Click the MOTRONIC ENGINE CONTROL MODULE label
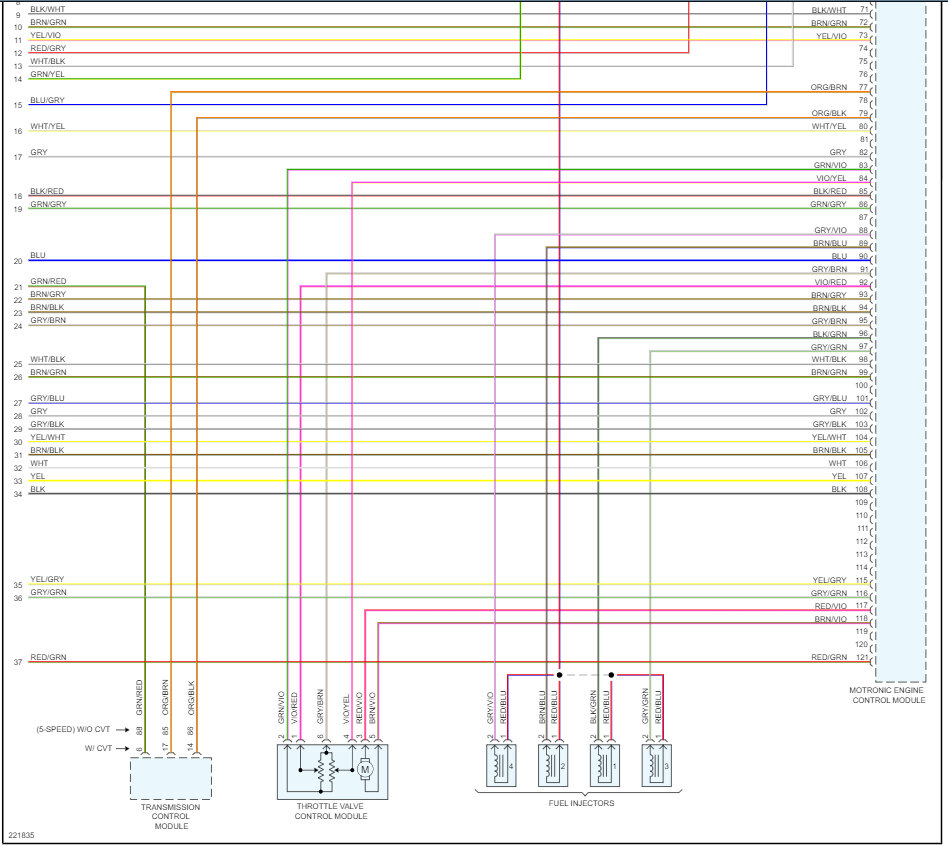 pos(887,695)
